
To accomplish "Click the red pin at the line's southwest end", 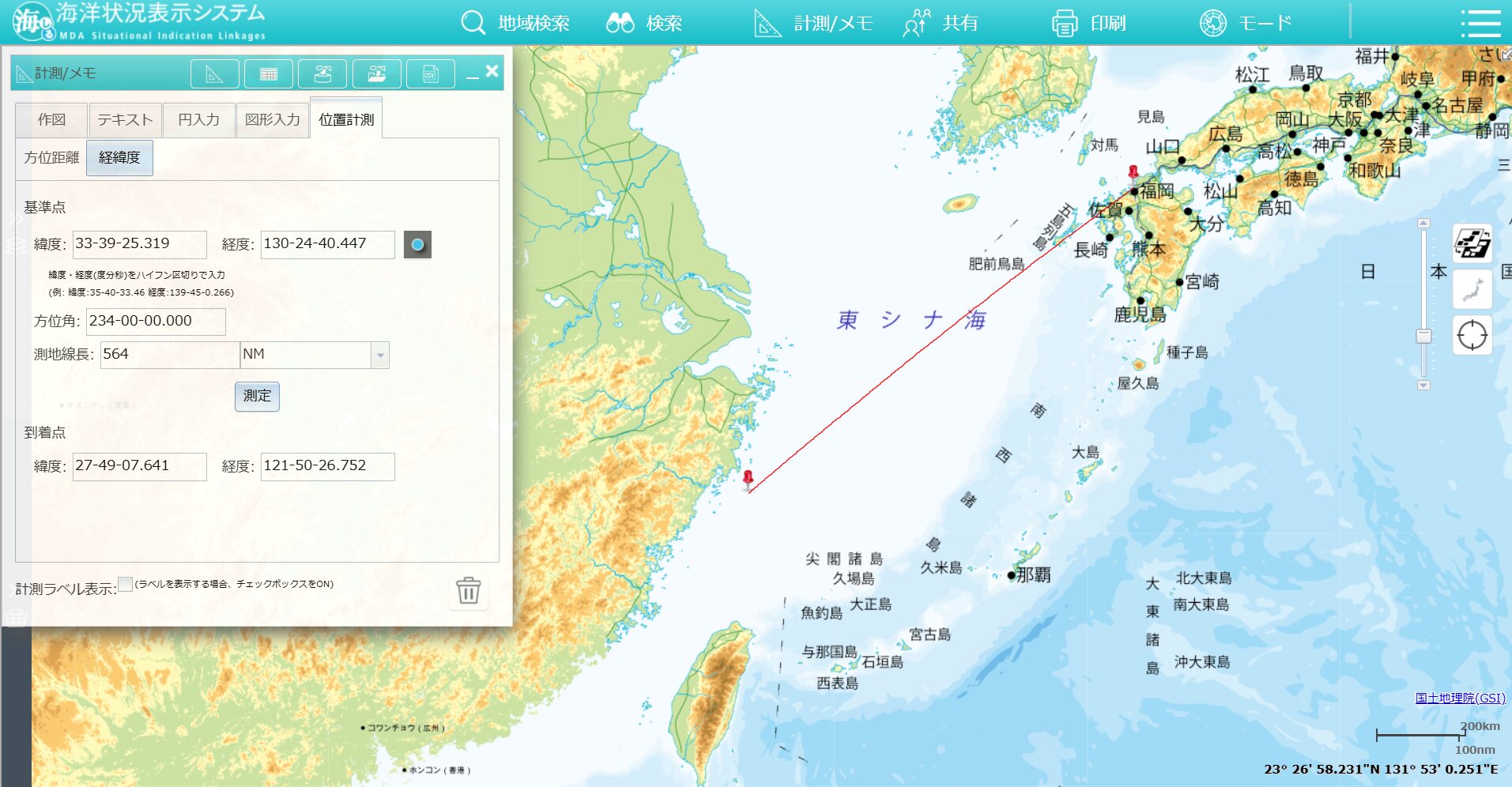I will (x=748, y=479).
